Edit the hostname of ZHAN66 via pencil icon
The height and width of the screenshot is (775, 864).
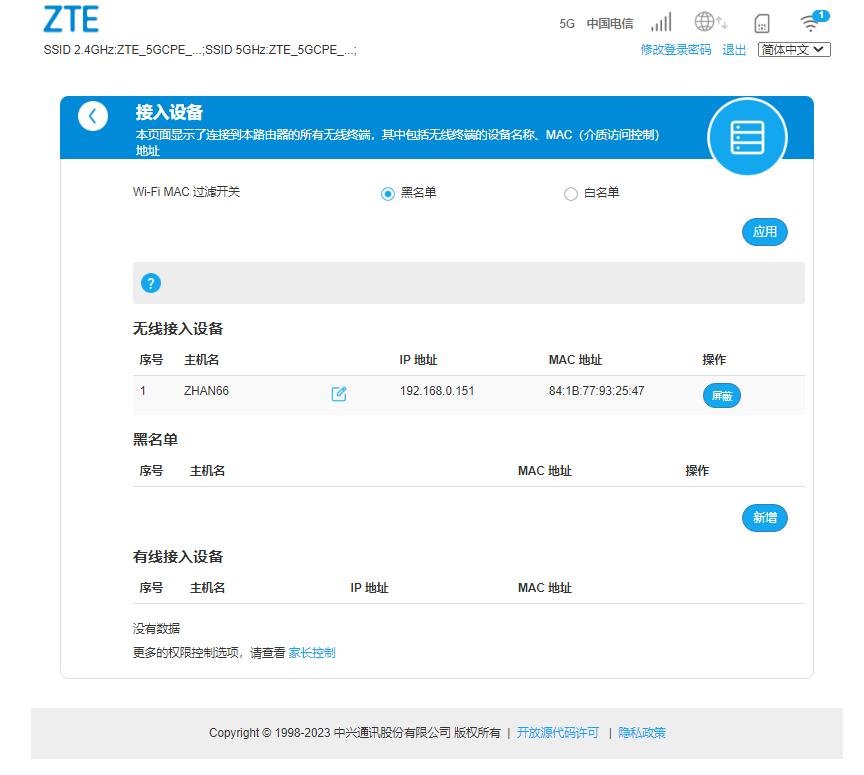[338, 395]
